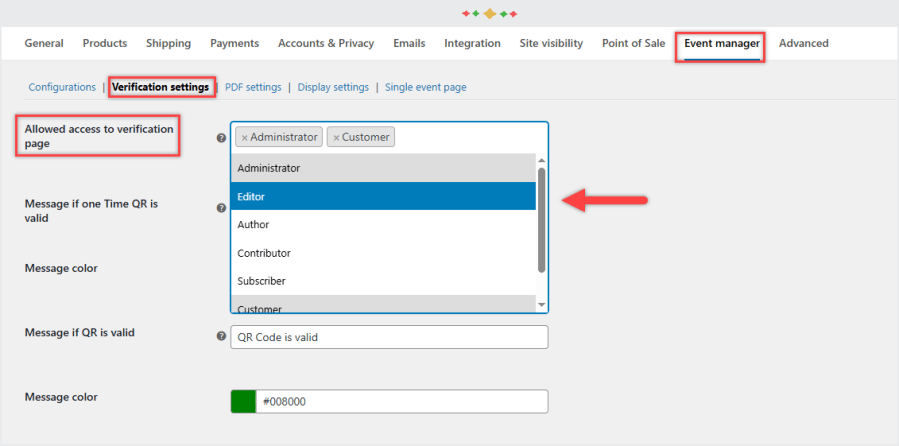Pick Author in the role list

coord(383,224)
